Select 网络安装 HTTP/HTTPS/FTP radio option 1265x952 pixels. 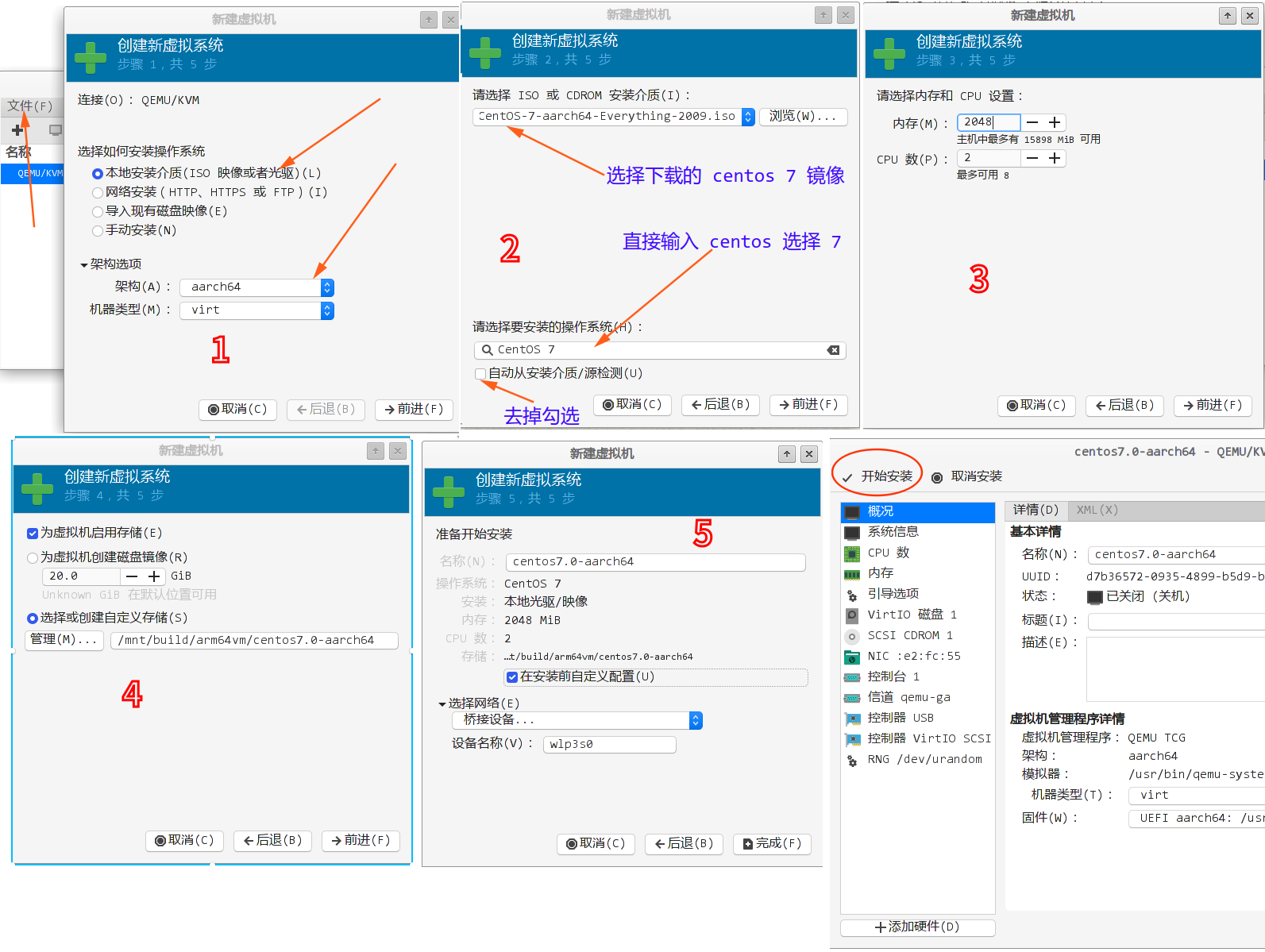pyautogui.click(x=98, y=192)
